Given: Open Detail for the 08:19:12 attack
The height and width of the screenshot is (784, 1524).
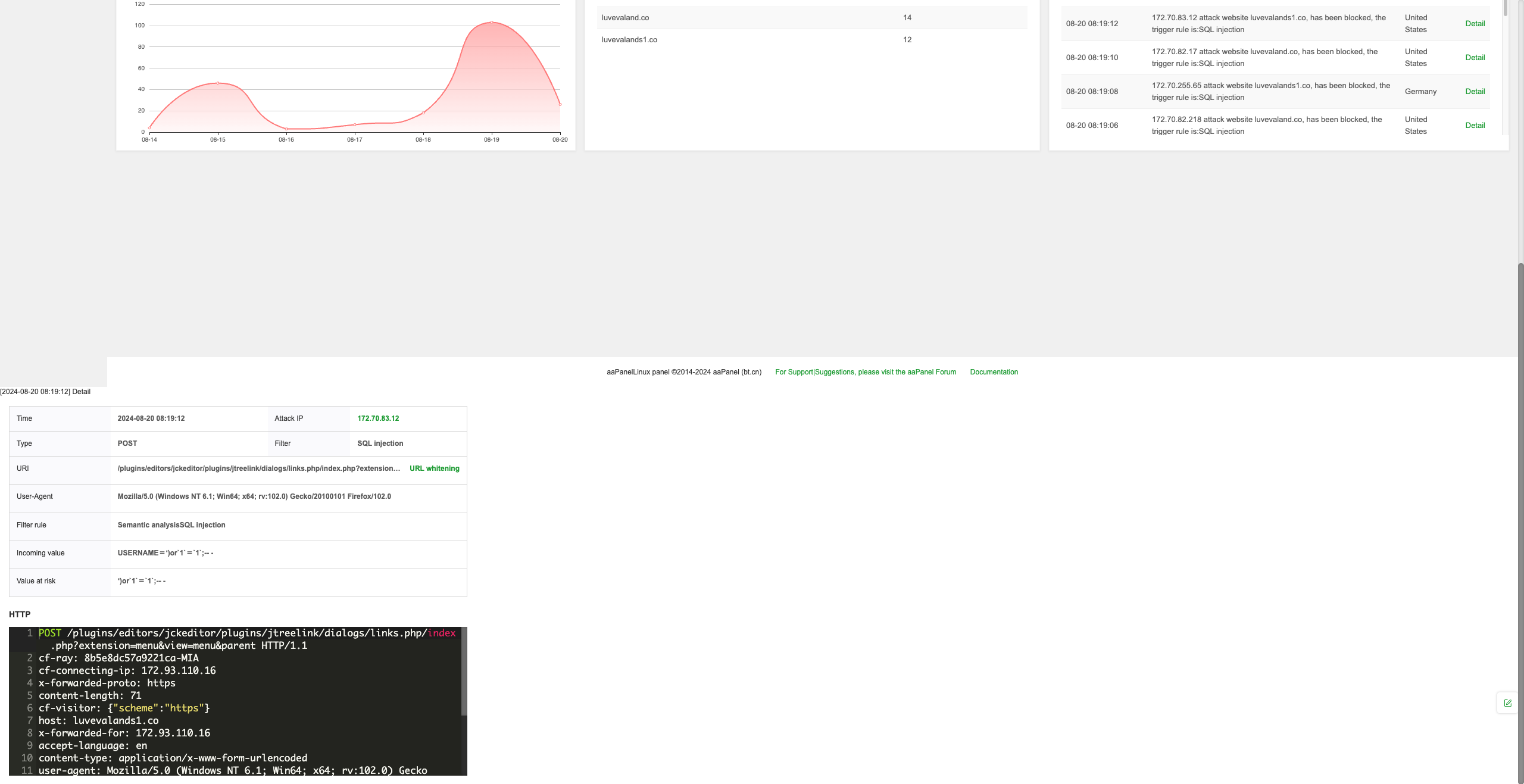Looking at the screenshot, I should (1475, 24).
